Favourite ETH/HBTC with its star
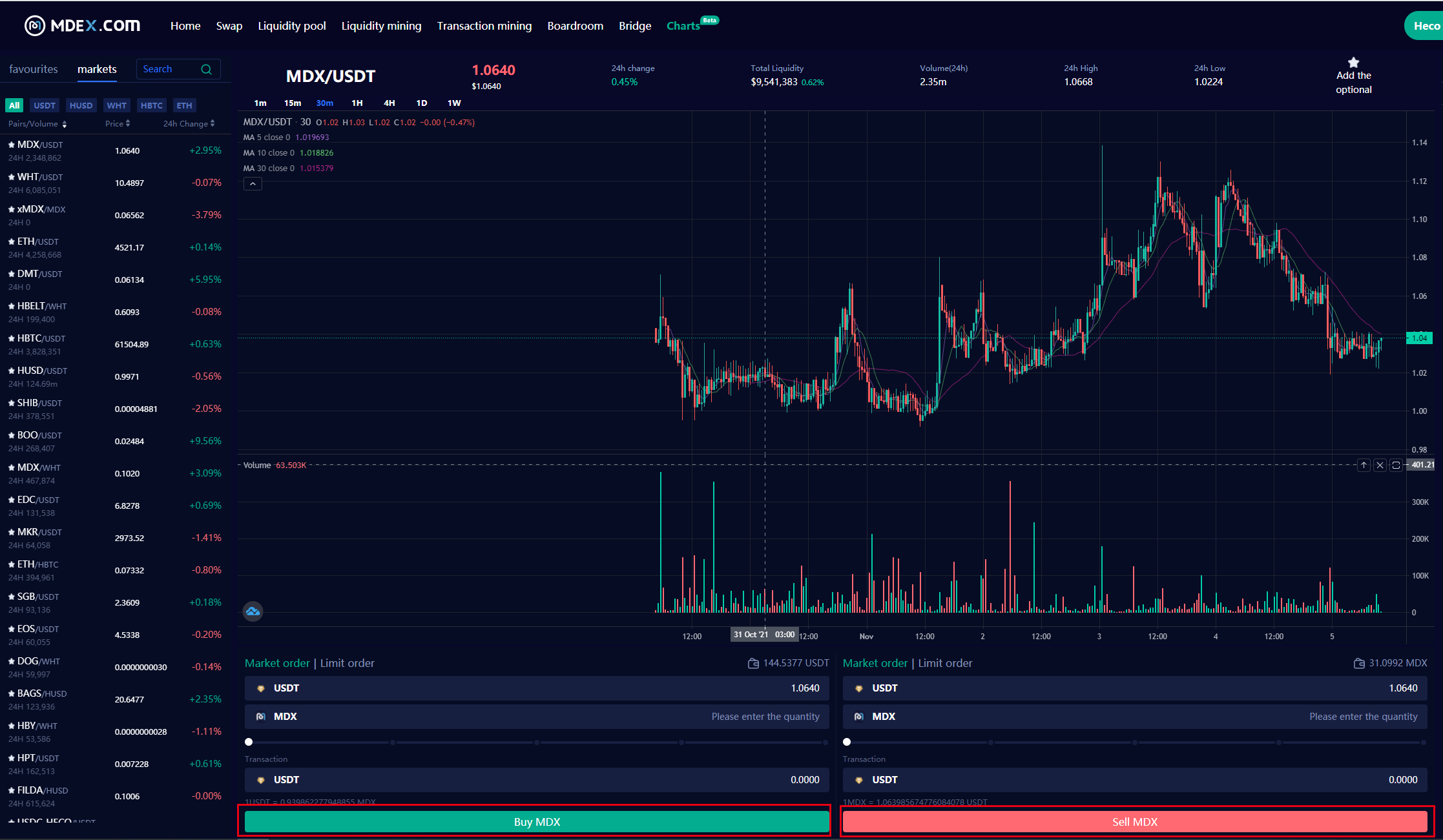 12,564
